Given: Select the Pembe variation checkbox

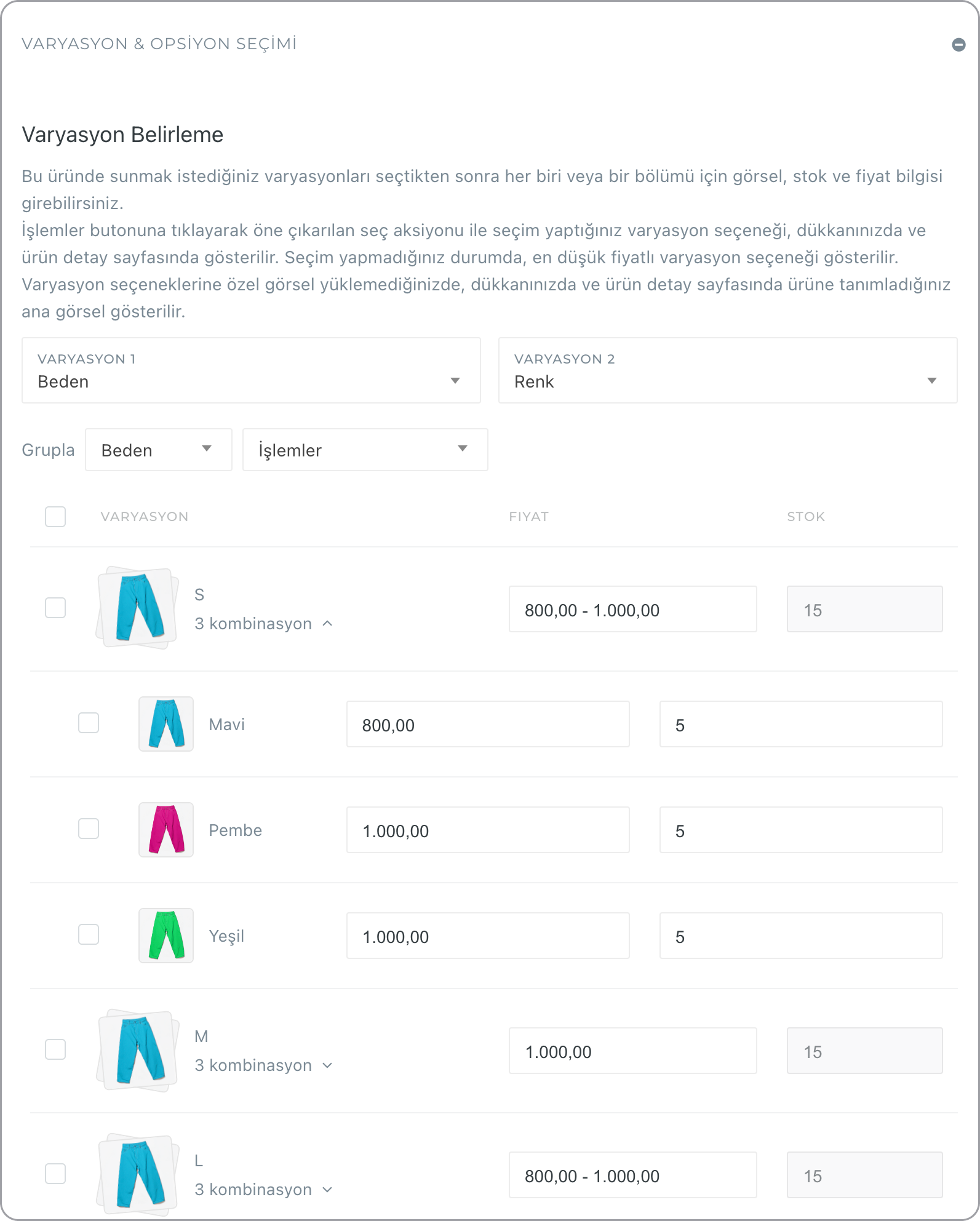Looking at the screenshot, I should [x=89, y=829].
